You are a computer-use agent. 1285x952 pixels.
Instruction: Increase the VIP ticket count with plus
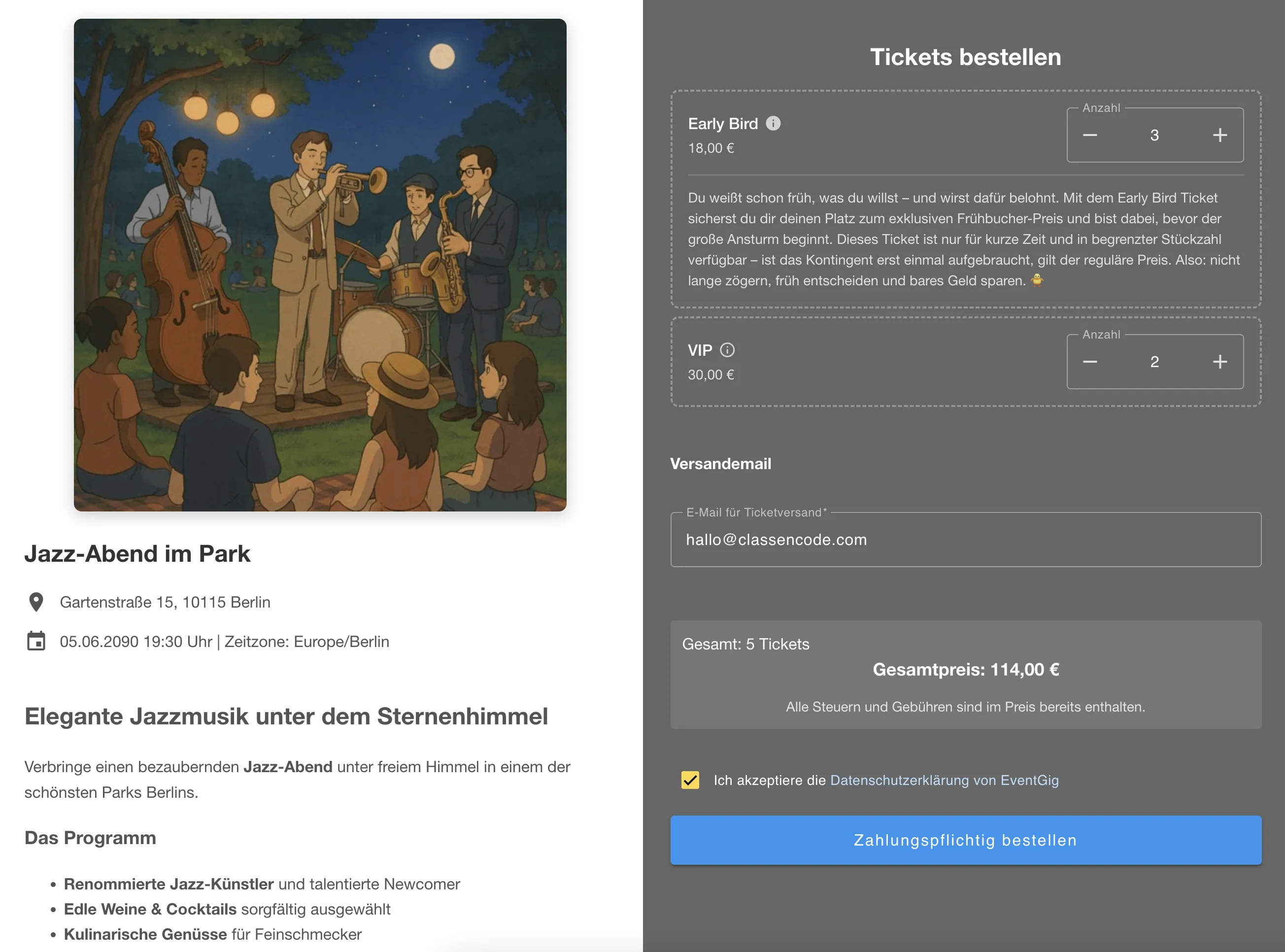1219,362
